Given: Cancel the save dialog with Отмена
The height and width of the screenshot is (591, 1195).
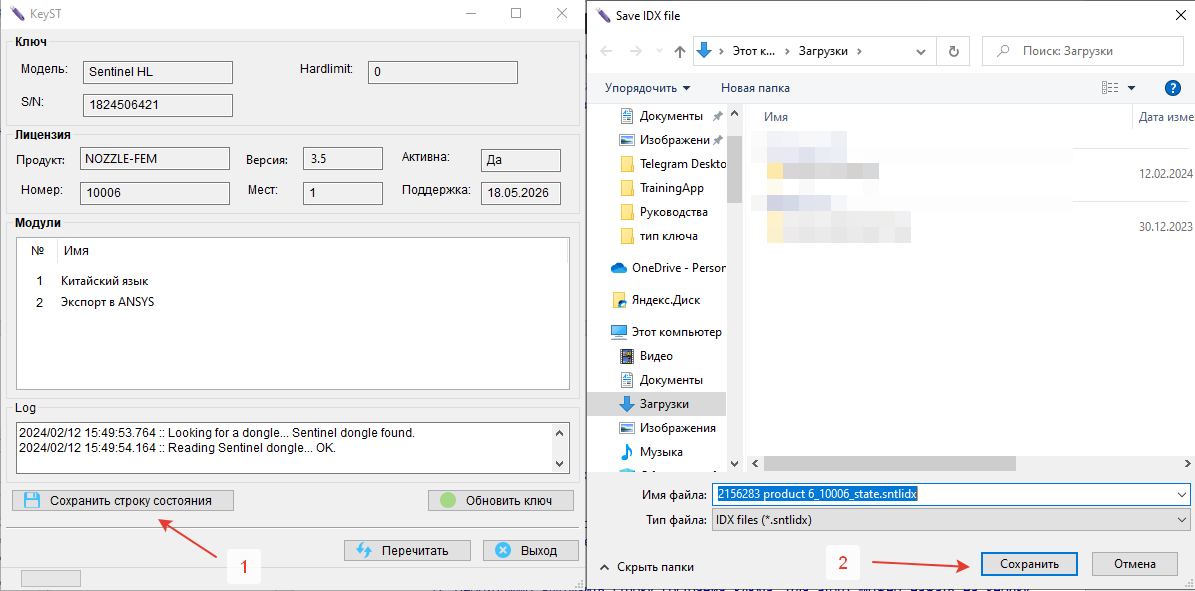Looking at the screenshot, I should click(1136, 564).
